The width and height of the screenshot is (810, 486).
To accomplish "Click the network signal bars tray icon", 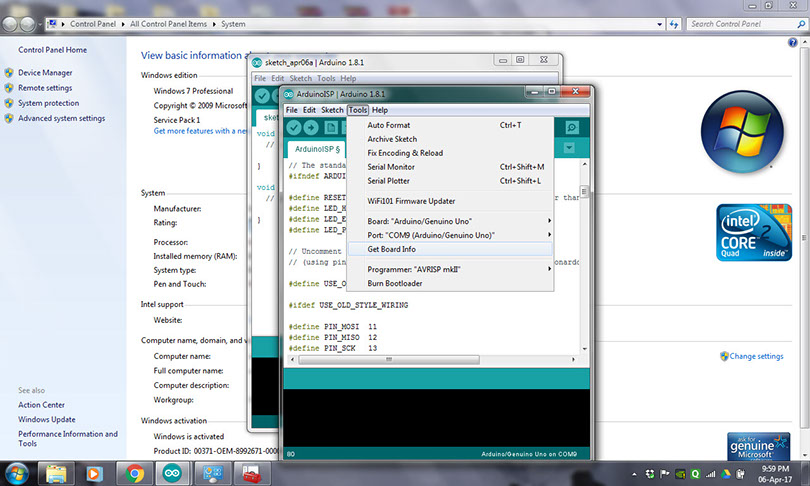I will 710,474.
